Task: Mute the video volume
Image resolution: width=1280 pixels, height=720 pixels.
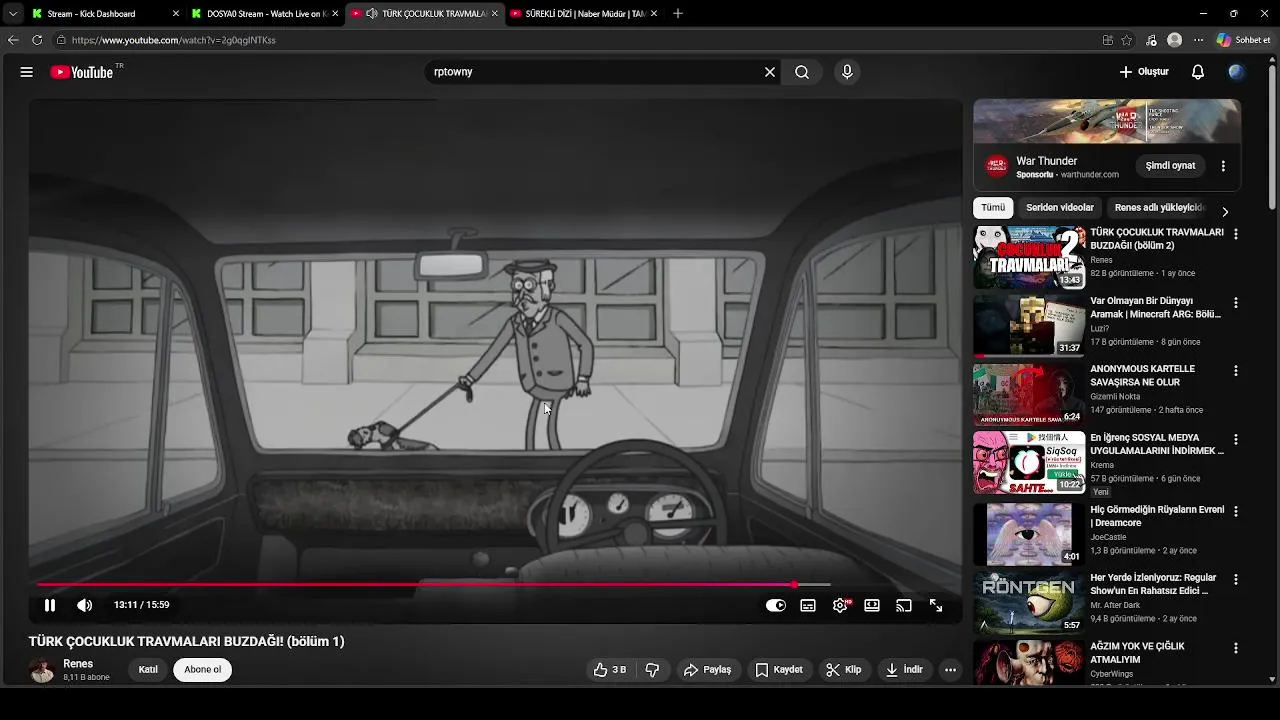Action: [85, 605]
